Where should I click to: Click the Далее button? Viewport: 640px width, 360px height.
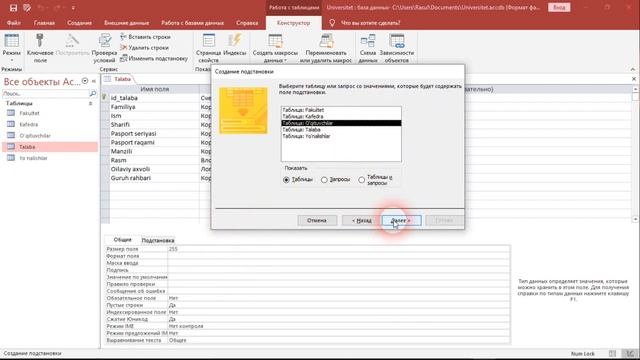click(402, 220)
